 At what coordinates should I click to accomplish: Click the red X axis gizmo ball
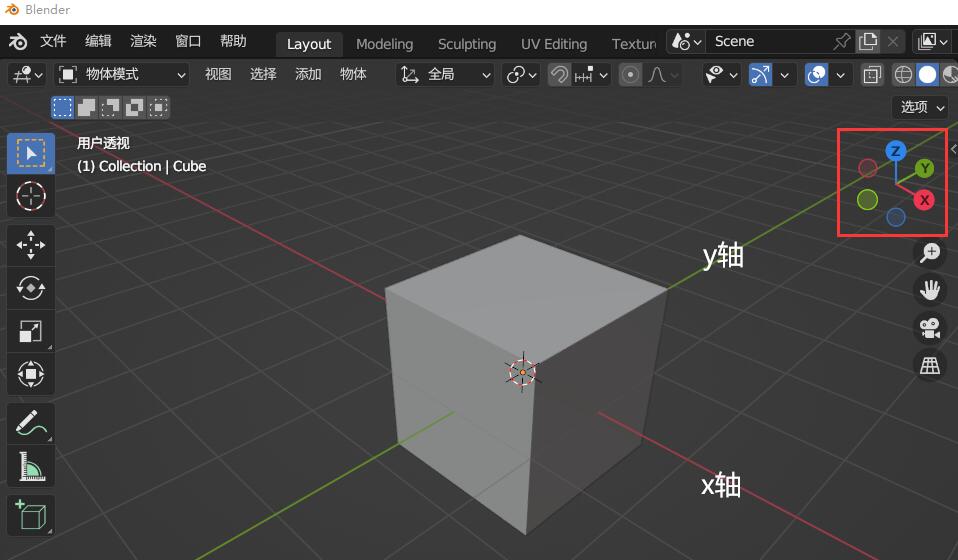pyautogui.click(x=924, y=200)
